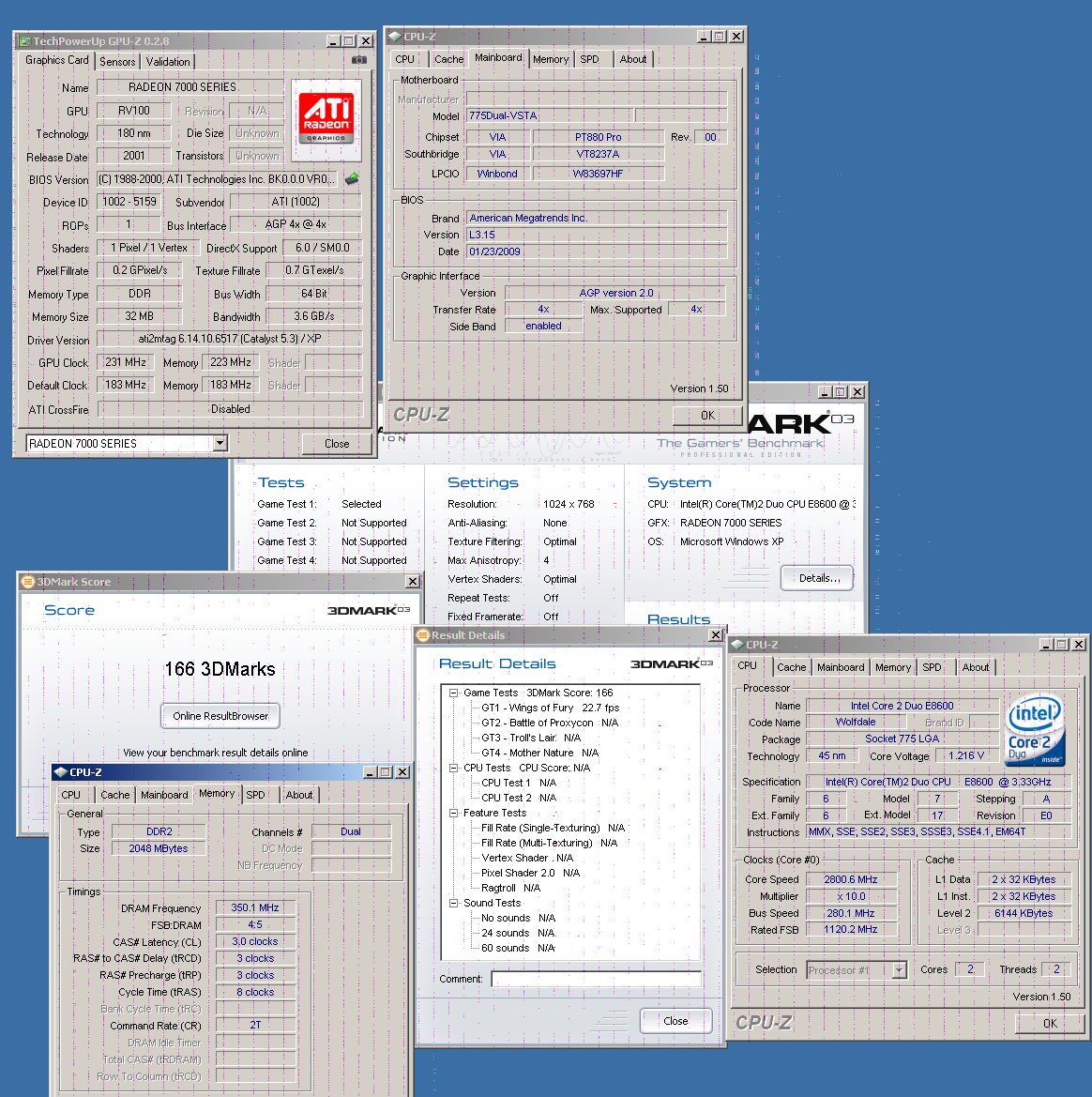The width and height of the screenshot is (1092, 1097).
Task: Open the Cache tab in the Mainboard CPU-Z window
Action: pyautogui.click(x=448, y=59)
